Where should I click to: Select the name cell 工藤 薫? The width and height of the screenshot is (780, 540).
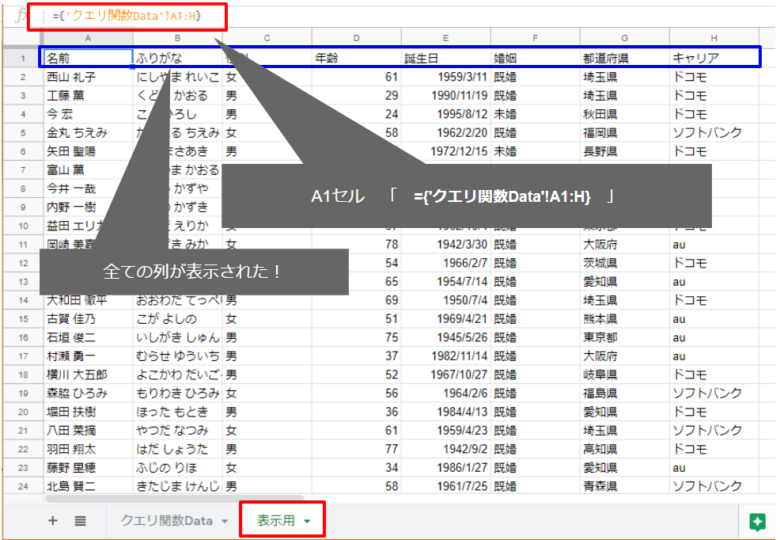88,95
